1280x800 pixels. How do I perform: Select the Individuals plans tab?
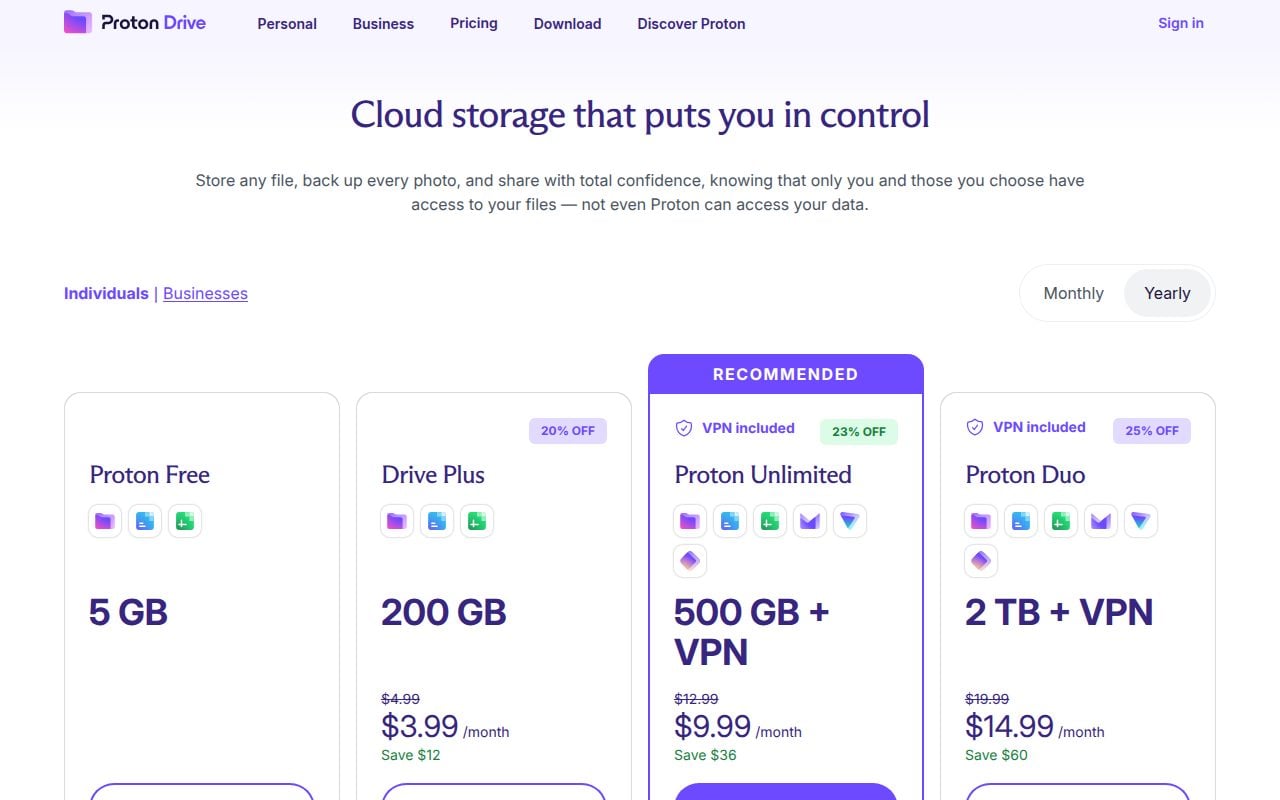106,293
